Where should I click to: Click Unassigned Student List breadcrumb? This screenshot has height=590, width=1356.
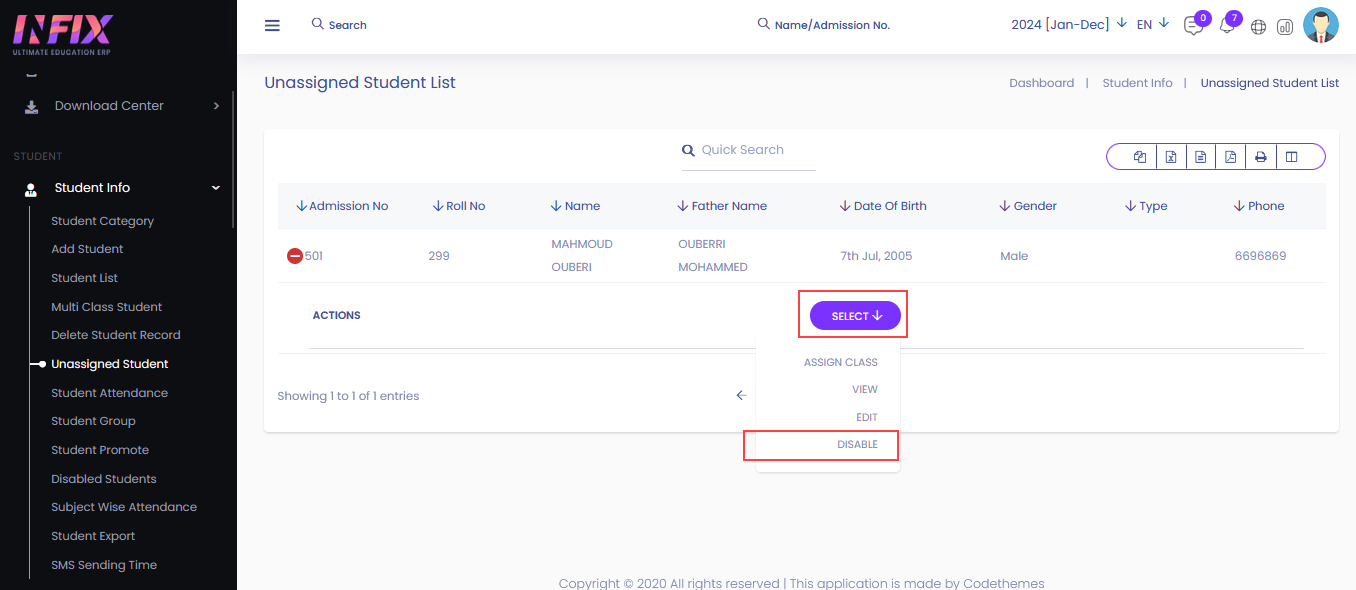point(1270,83)
